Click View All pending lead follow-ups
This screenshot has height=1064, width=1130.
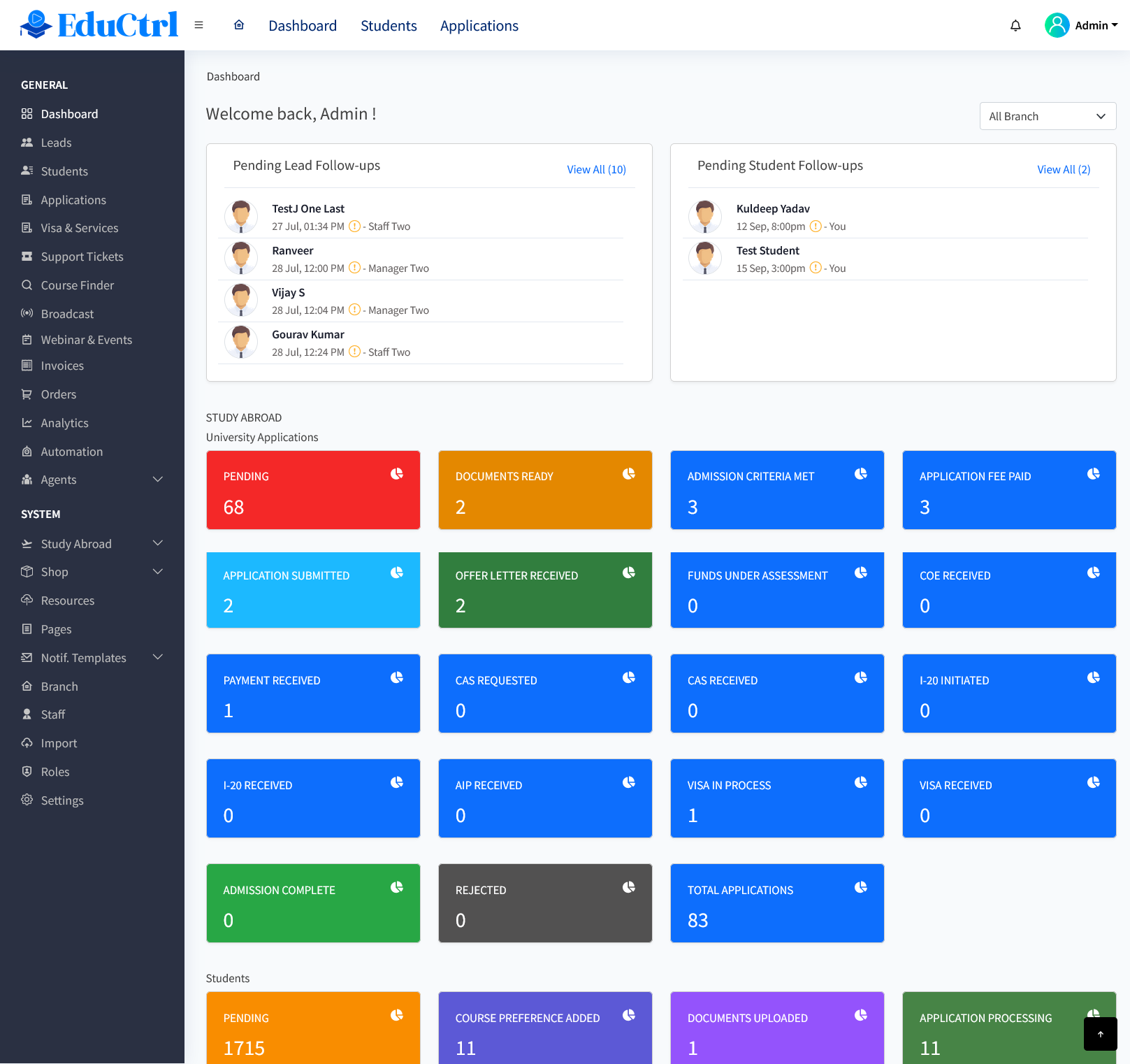pos(596,169)
